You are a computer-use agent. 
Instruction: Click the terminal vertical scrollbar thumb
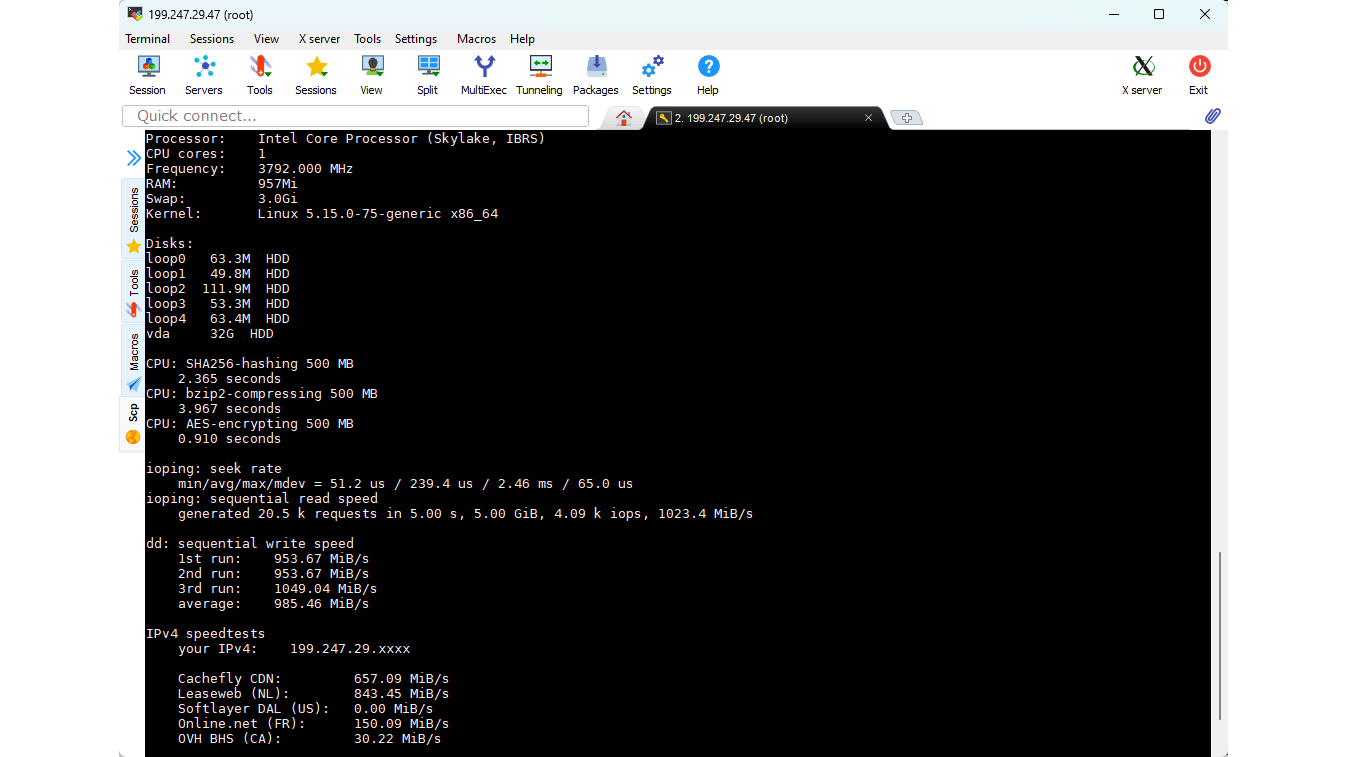[1219, 635]
